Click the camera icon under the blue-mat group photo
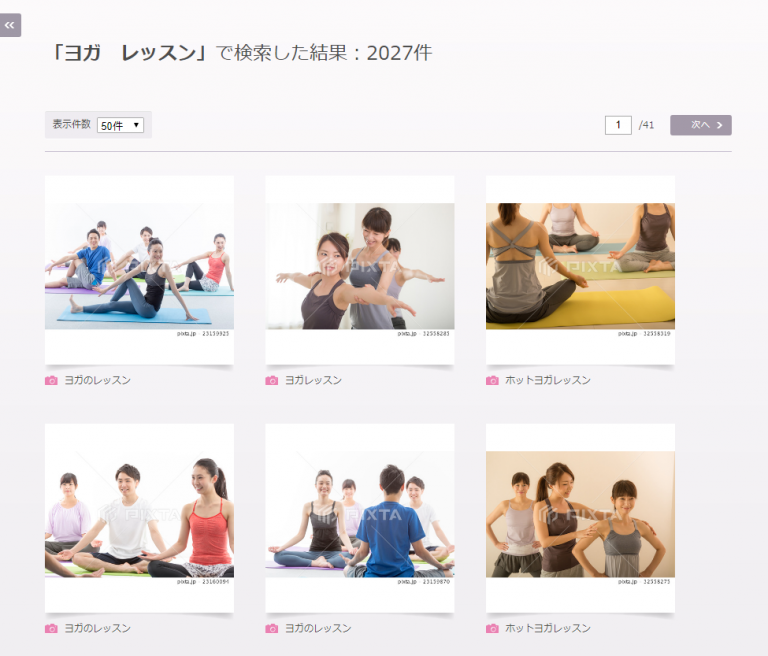 click(x=51, y=381)
